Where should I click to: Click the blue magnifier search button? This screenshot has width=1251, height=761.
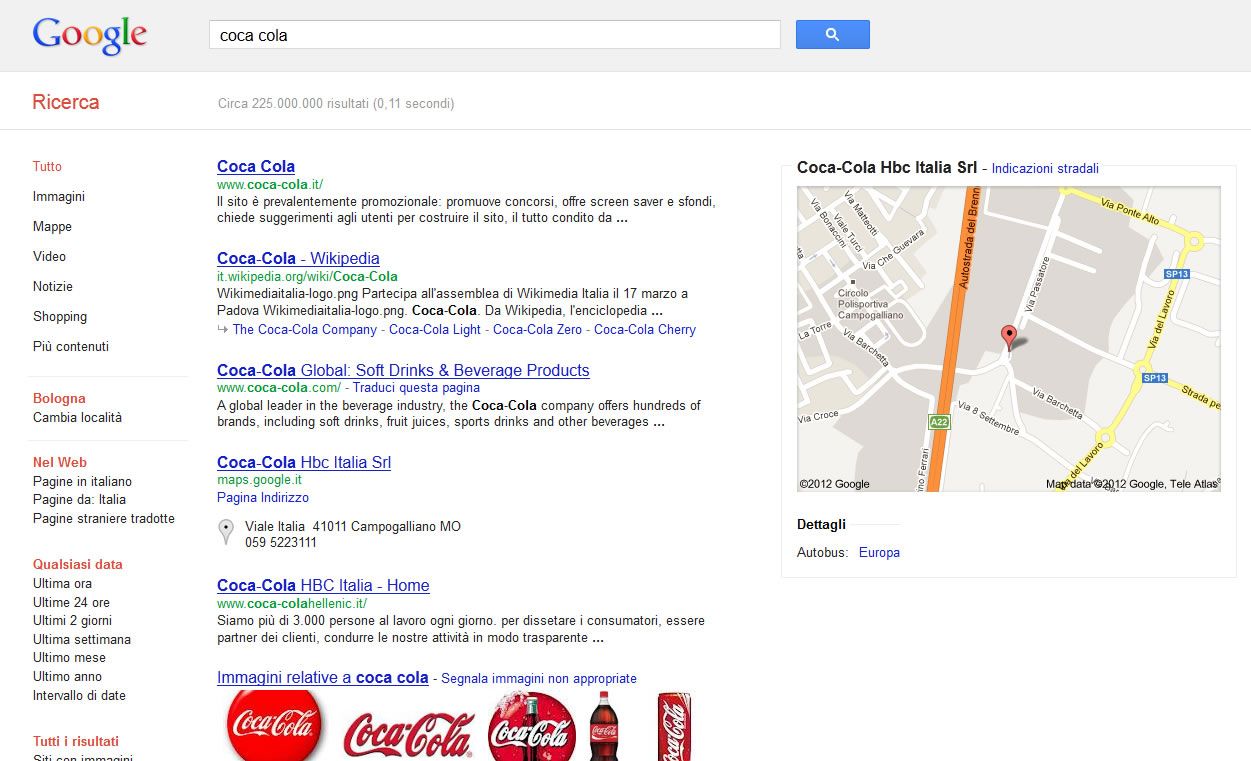(x=832, y=35)
